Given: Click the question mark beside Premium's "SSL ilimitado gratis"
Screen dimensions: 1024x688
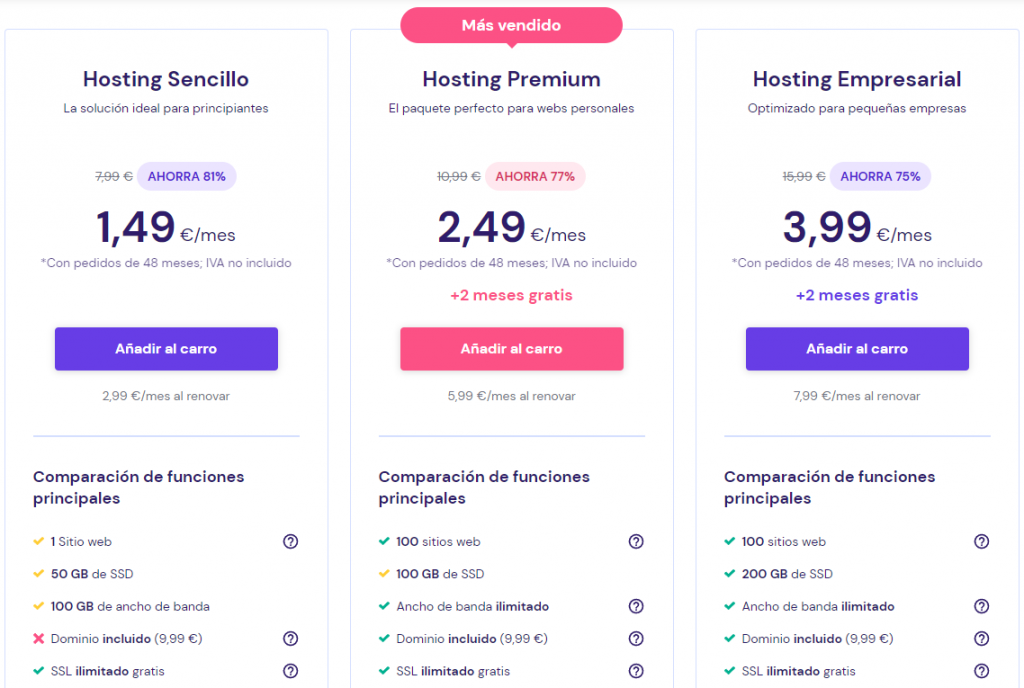Looking at the screenshot, I should [636, 670].
